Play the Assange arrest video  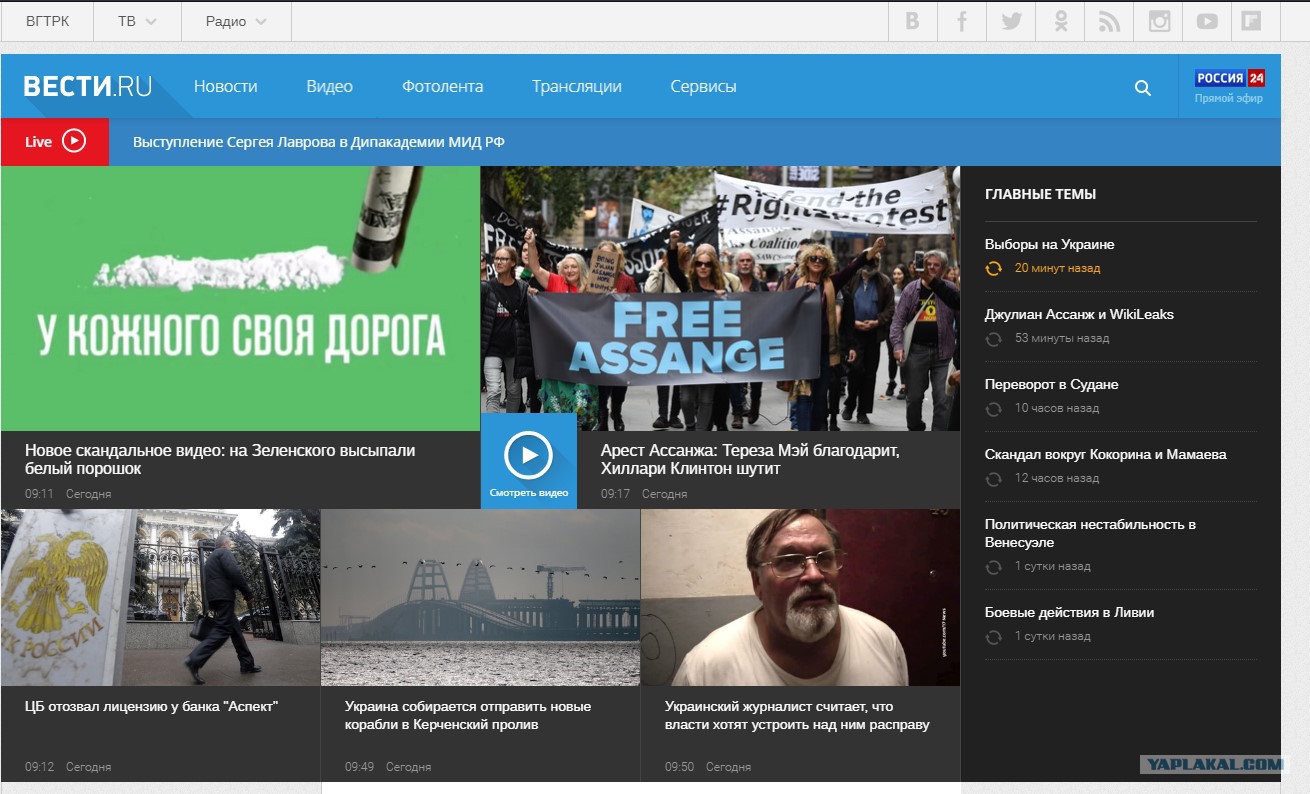coord(529,461)
